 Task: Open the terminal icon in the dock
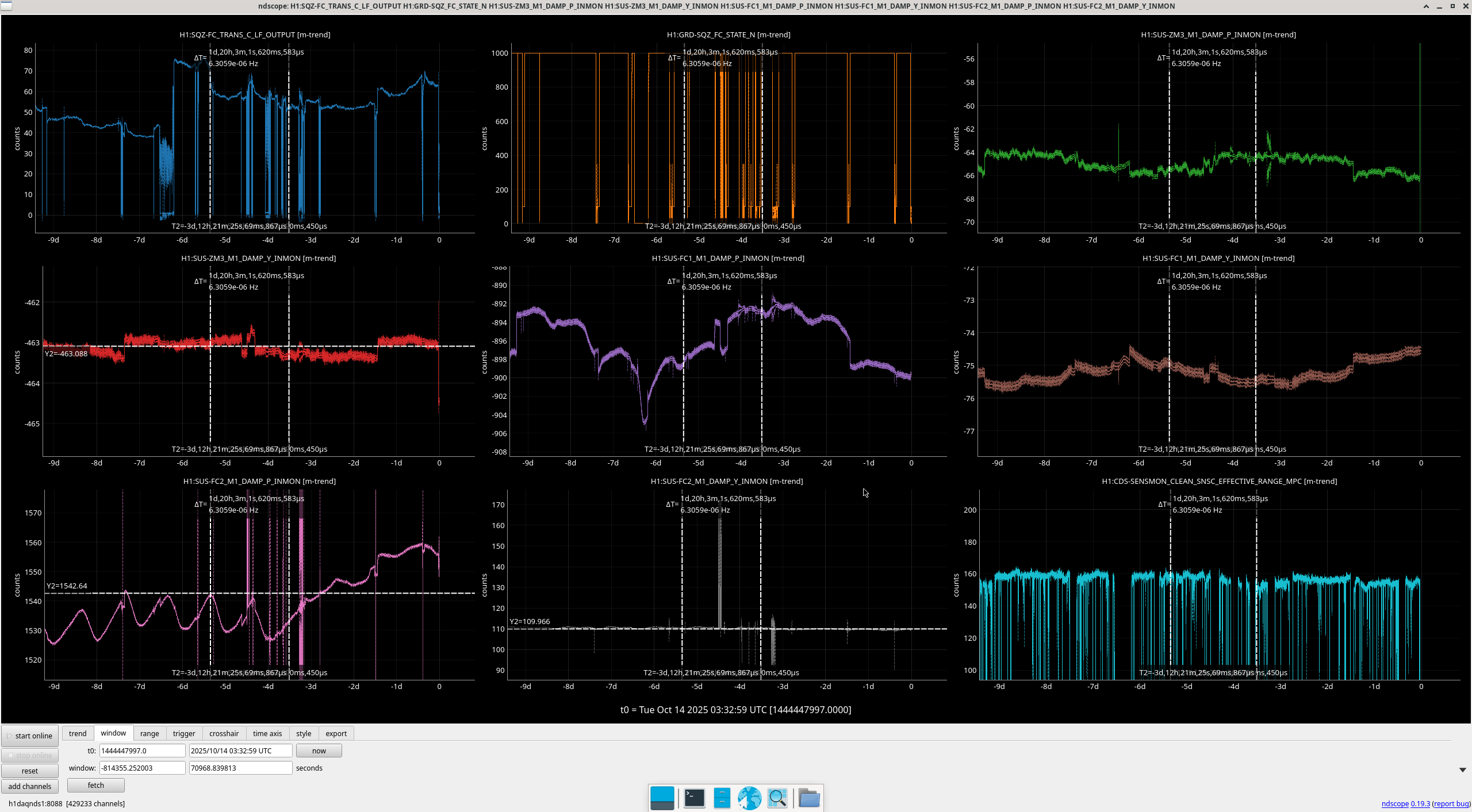coord(694,798)
